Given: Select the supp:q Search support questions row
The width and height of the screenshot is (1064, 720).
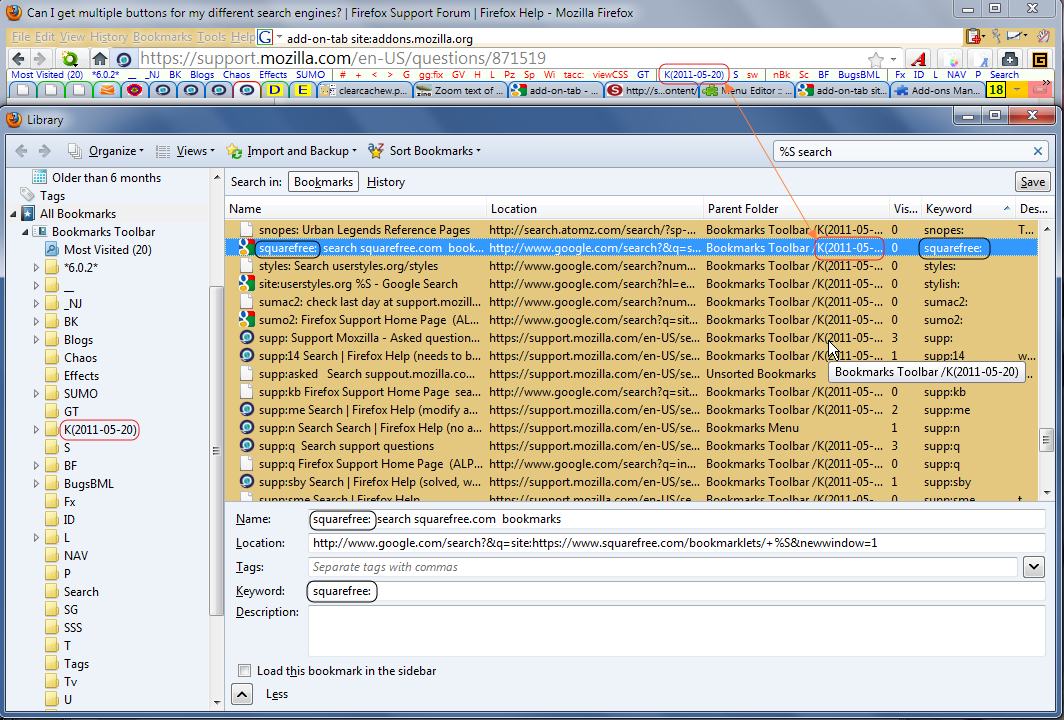Looking at the screenshot, I should point(631,446).
